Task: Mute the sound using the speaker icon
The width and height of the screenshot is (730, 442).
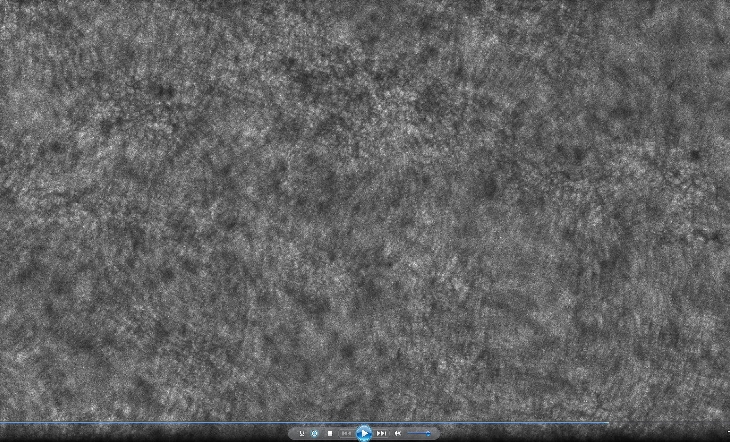Action: [398, 433]
